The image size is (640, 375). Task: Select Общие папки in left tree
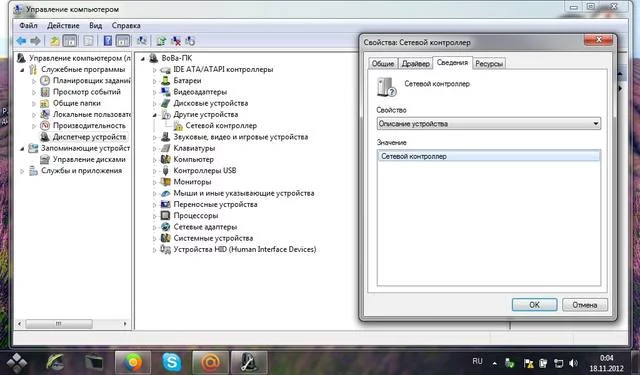77,103
